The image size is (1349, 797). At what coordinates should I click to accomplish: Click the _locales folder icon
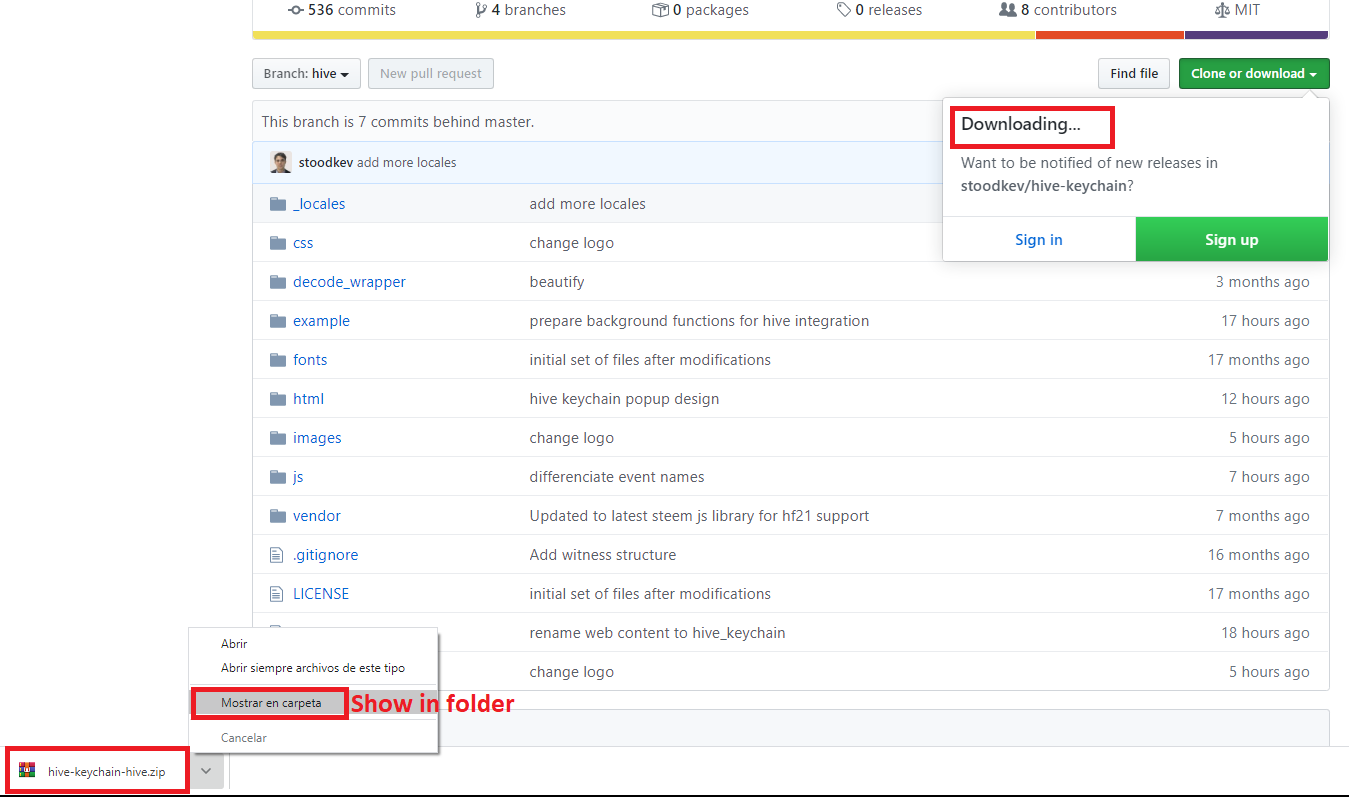(x=278, y=204)
